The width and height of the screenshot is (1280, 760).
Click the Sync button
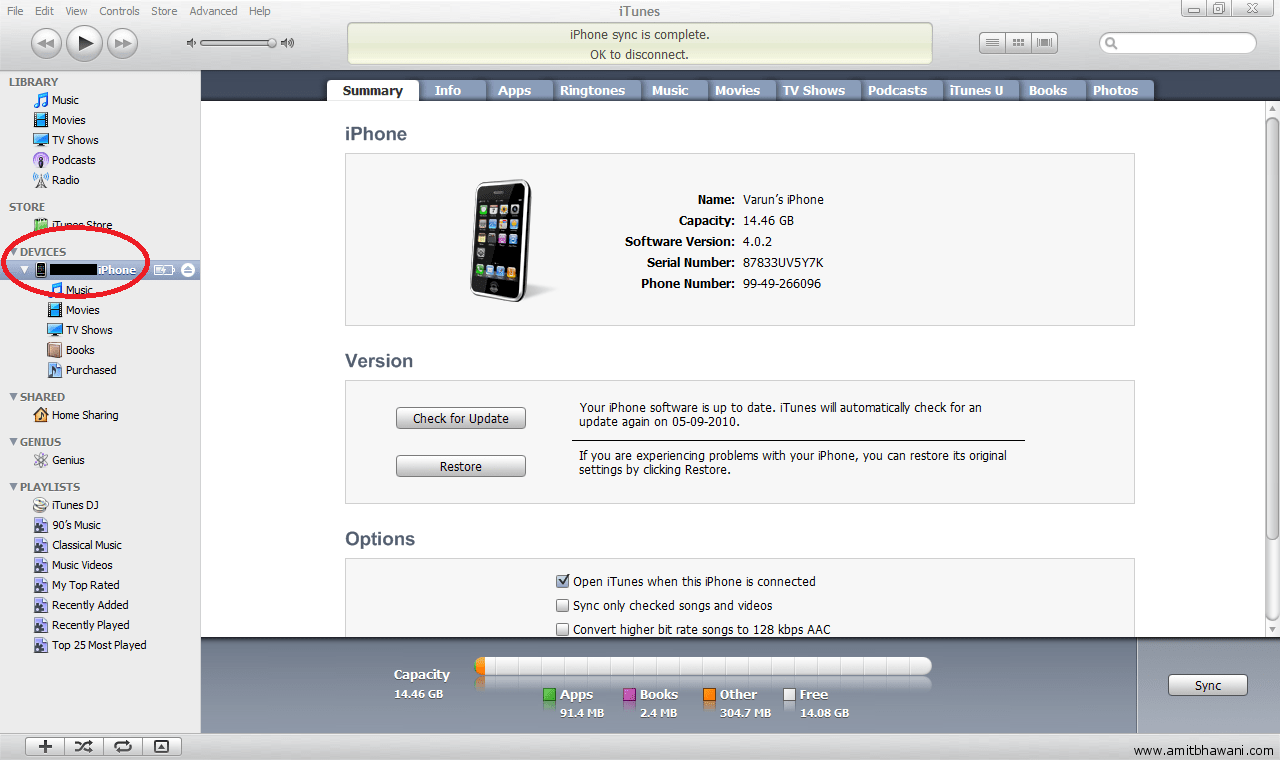(1208, 685)
